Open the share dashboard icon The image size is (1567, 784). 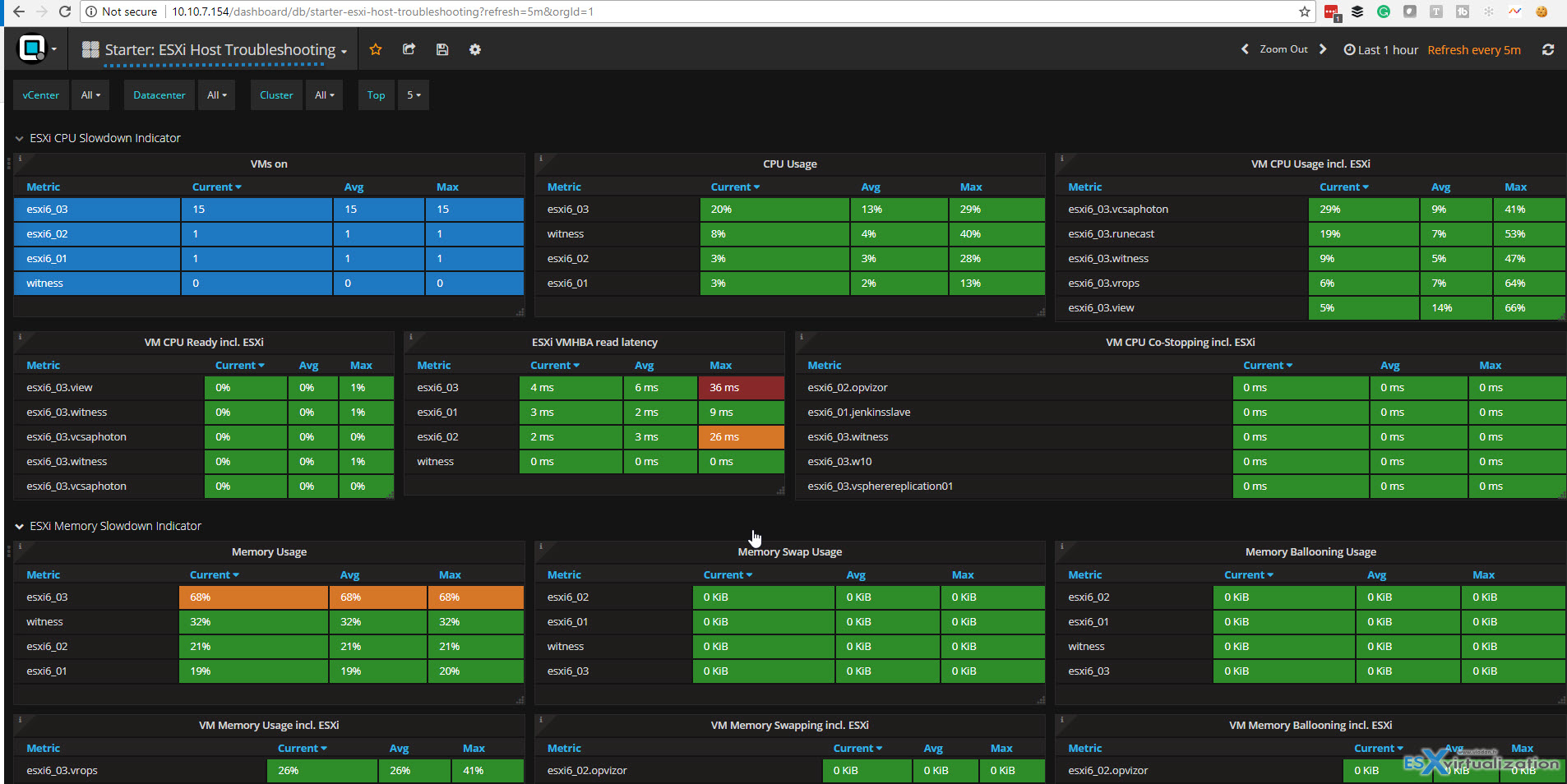(x=409, y=49)
